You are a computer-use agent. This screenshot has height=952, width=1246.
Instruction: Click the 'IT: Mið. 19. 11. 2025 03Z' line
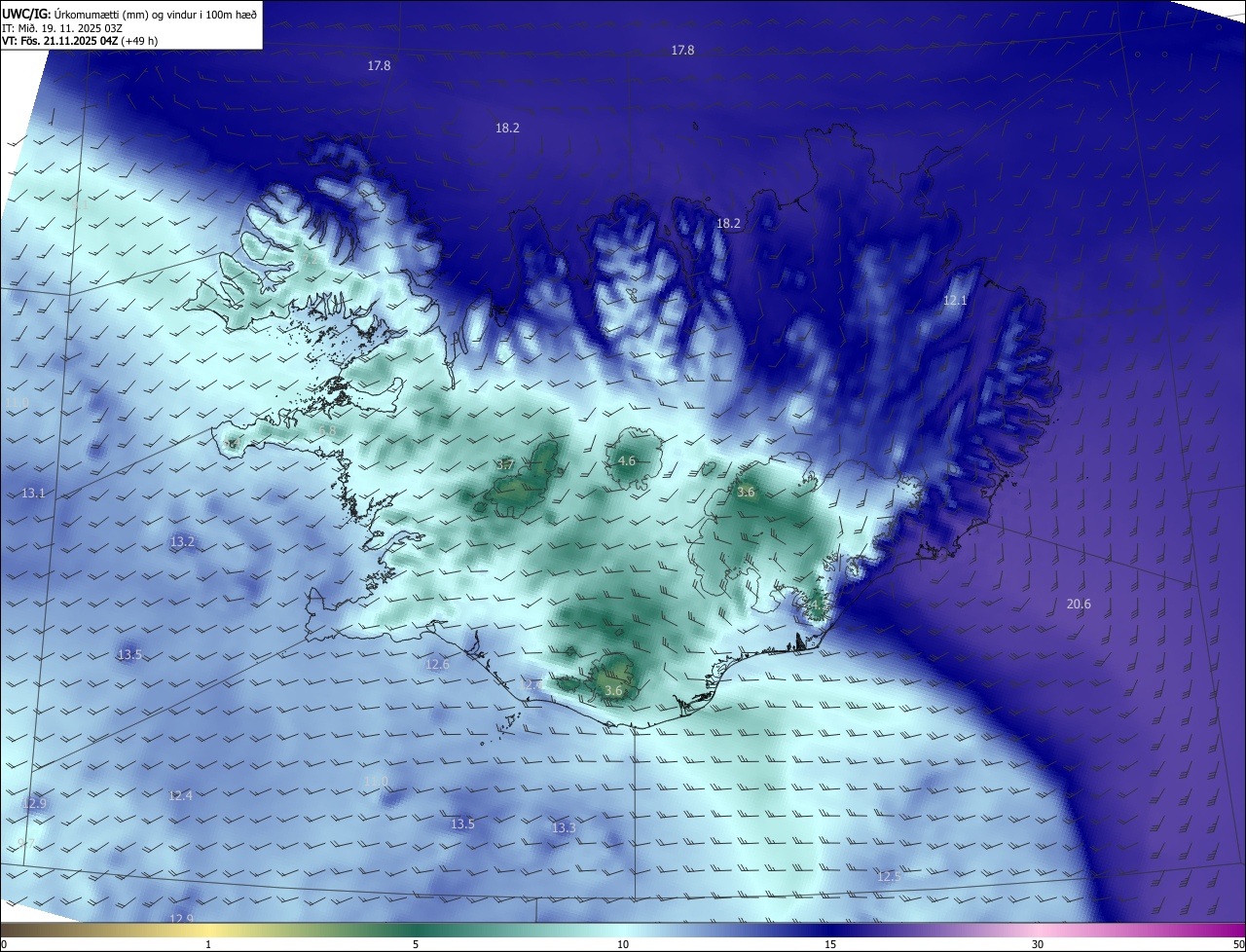(x=62, y=28)
